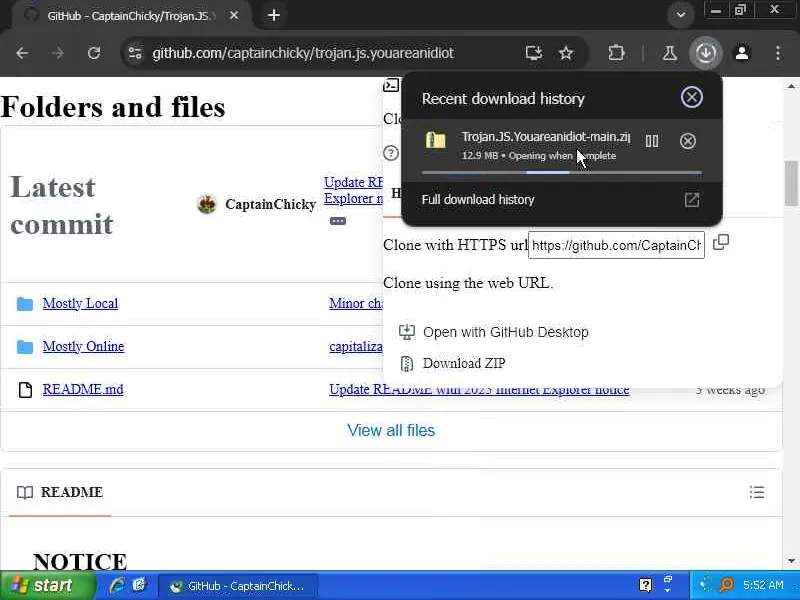Click the address bar URL
The width and height of the screenshot is (800, 600).
pyautogui.click(x=303, y=53)
